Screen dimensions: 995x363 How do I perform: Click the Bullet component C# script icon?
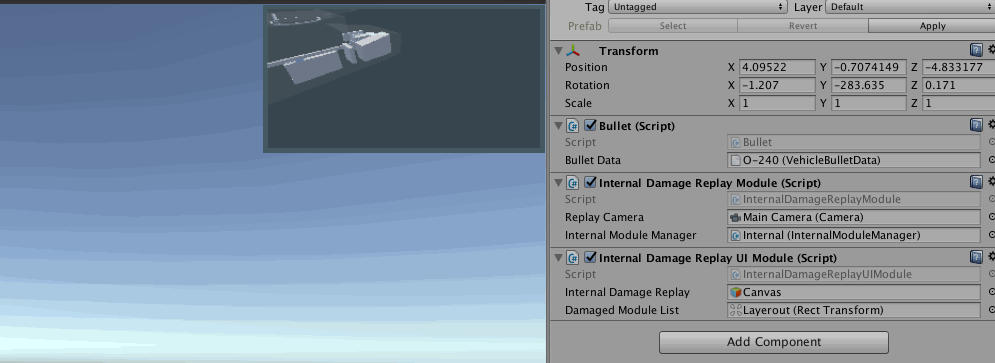573,126
